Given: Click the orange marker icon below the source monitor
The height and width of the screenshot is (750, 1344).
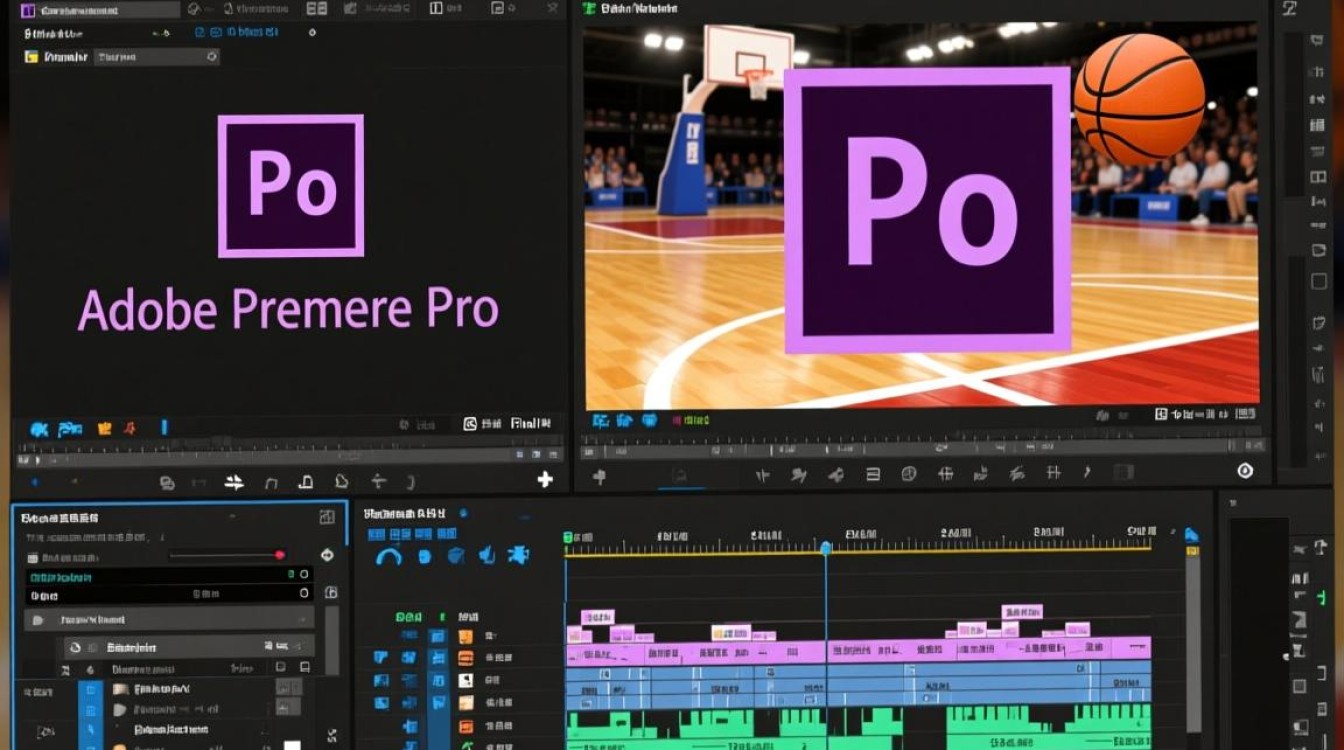Looking at the screenshot, I should coord(104,429).
